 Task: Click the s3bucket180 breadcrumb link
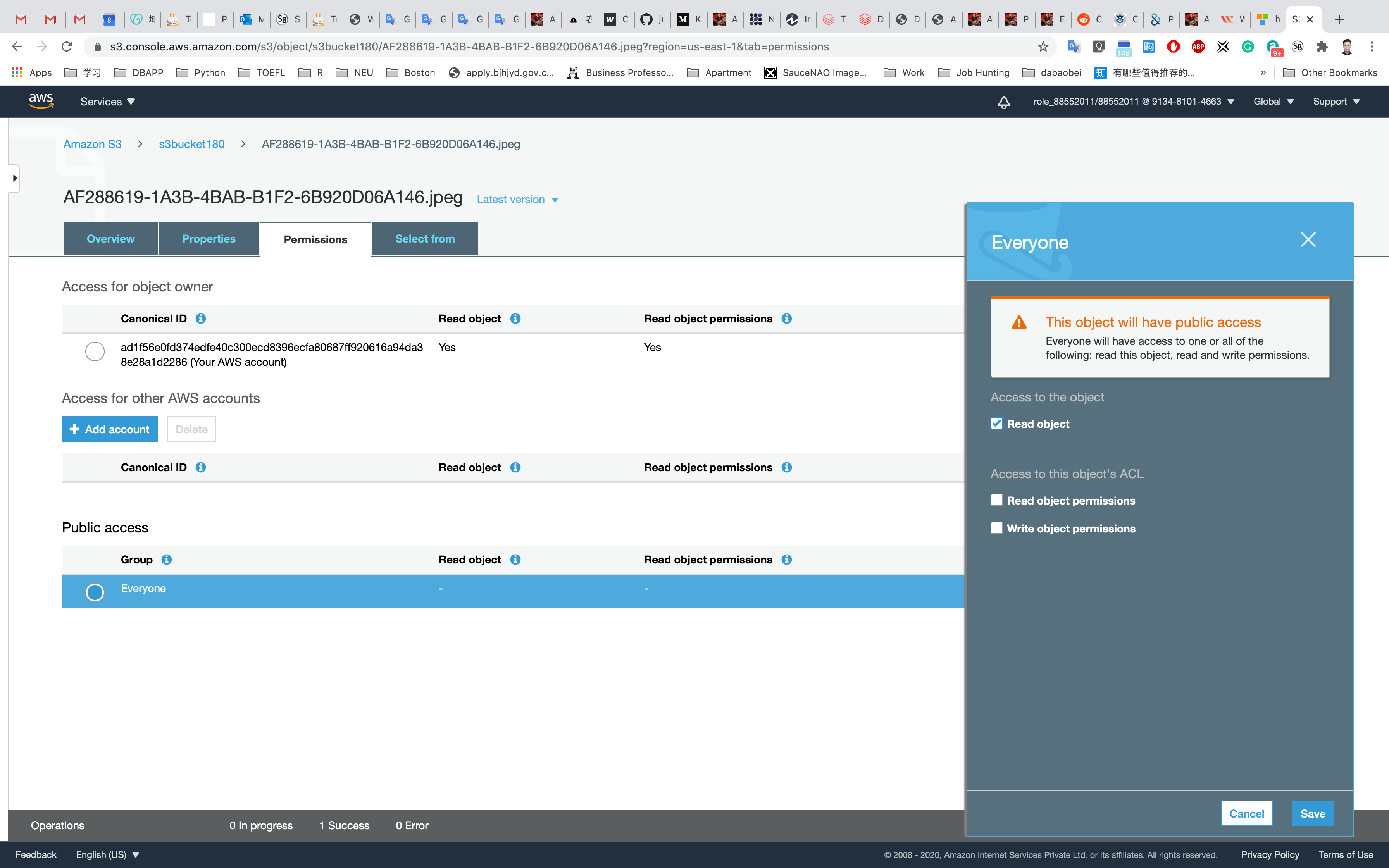(192, 144)
